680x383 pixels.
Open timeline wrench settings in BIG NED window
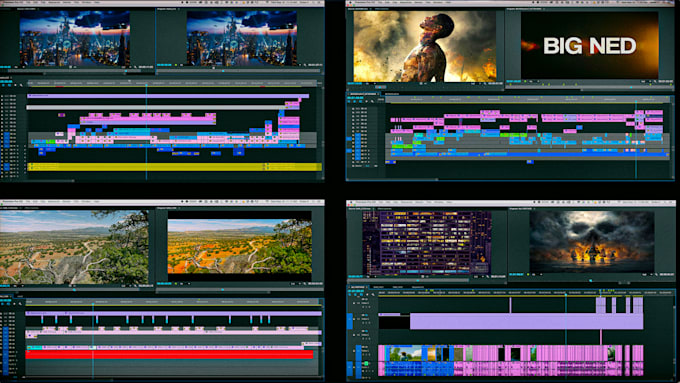point(372,101)
